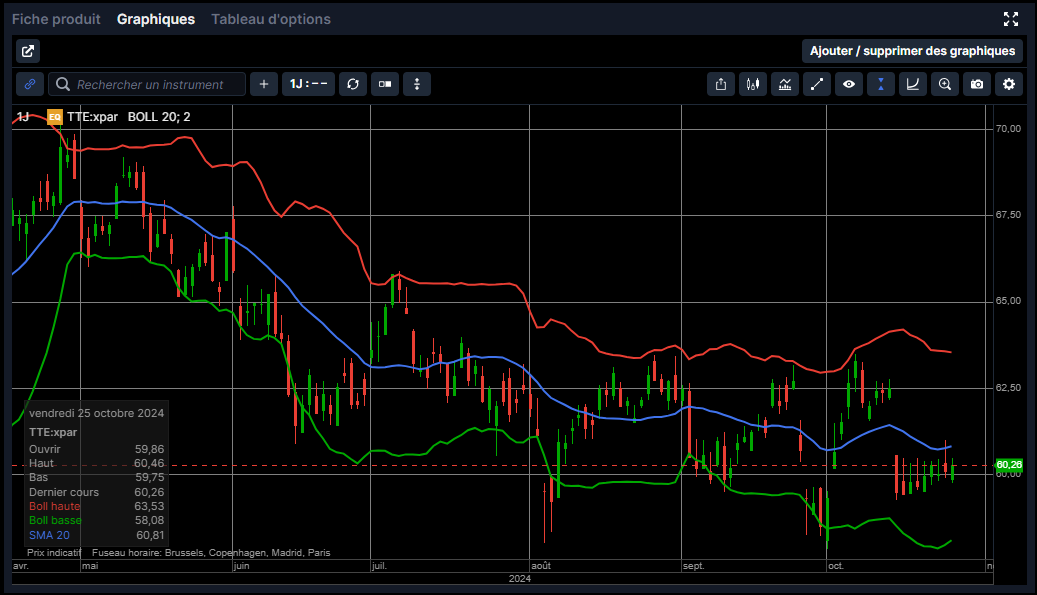Click the 67,50 price axis label
The height and width of the screenshot is (595, 1037).
click(1009, 215)
